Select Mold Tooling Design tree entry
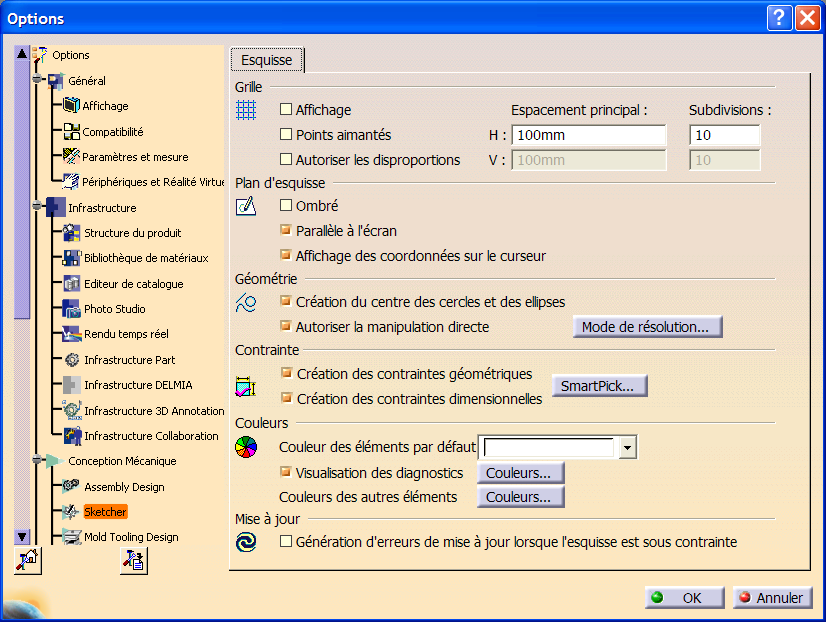826x622 pixels. pos(131,537)
